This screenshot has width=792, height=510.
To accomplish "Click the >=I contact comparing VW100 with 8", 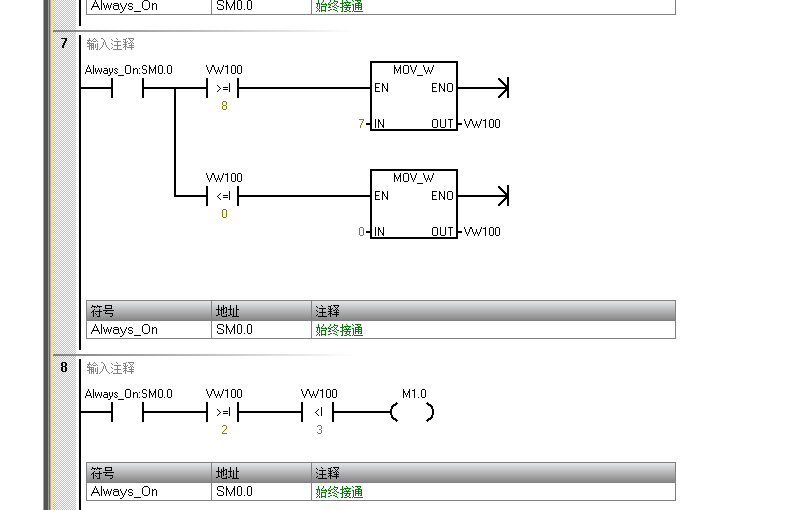I will pos(223,88).
